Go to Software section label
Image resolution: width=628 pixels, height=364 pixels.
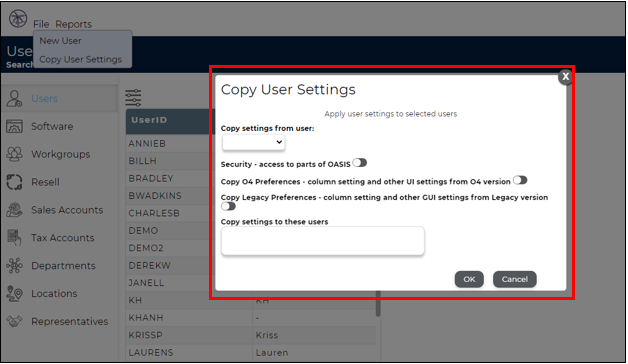click(x=52, y=127)
